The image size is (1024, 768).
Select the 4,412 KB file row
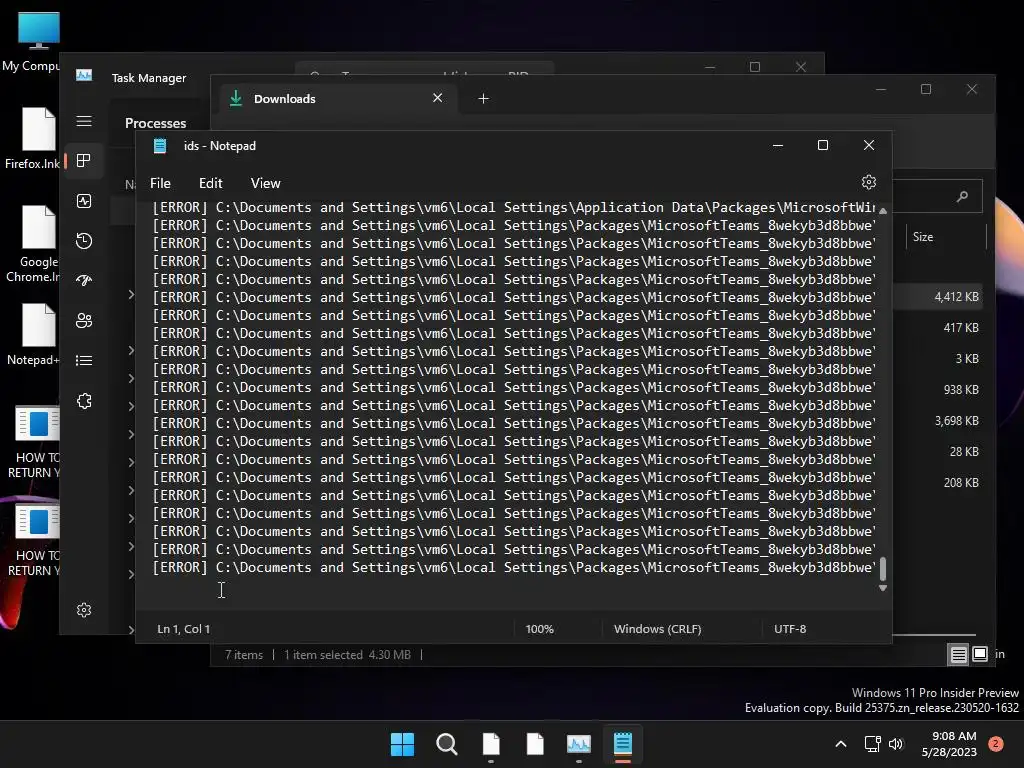pos(940,296)
